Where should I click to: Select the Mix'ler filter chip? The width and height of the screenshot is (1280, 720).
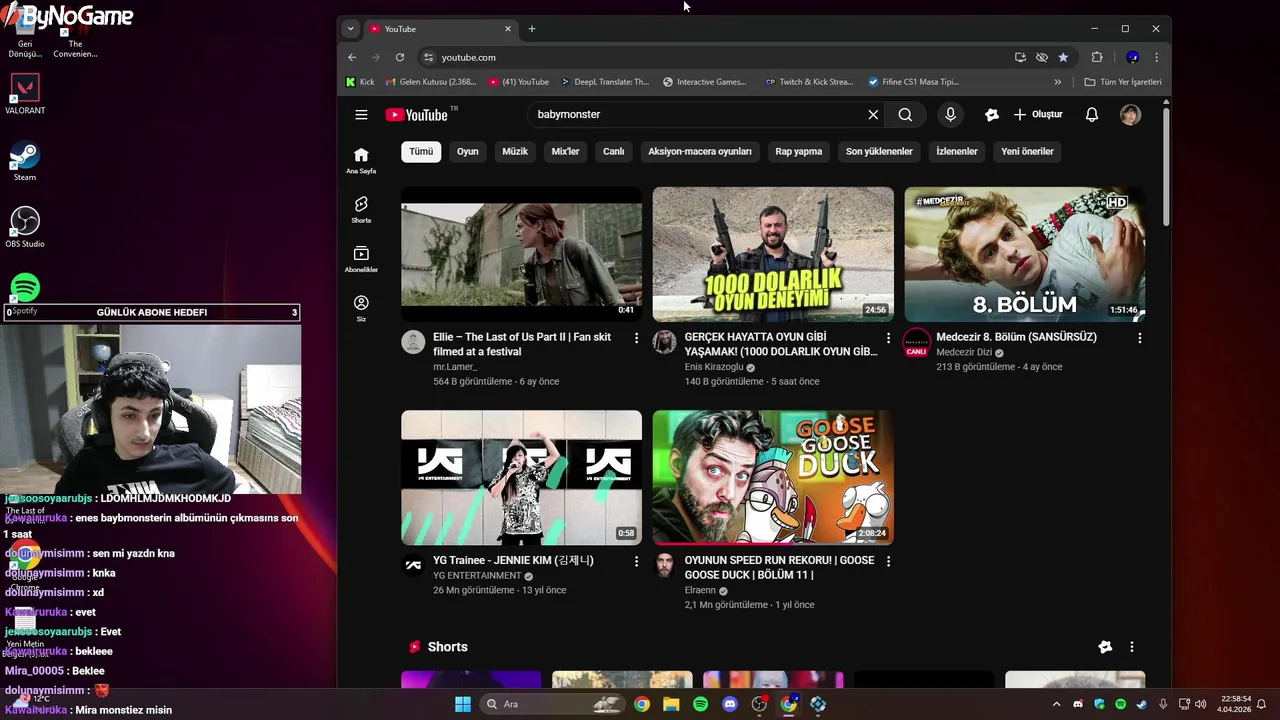tap(566, 152)
